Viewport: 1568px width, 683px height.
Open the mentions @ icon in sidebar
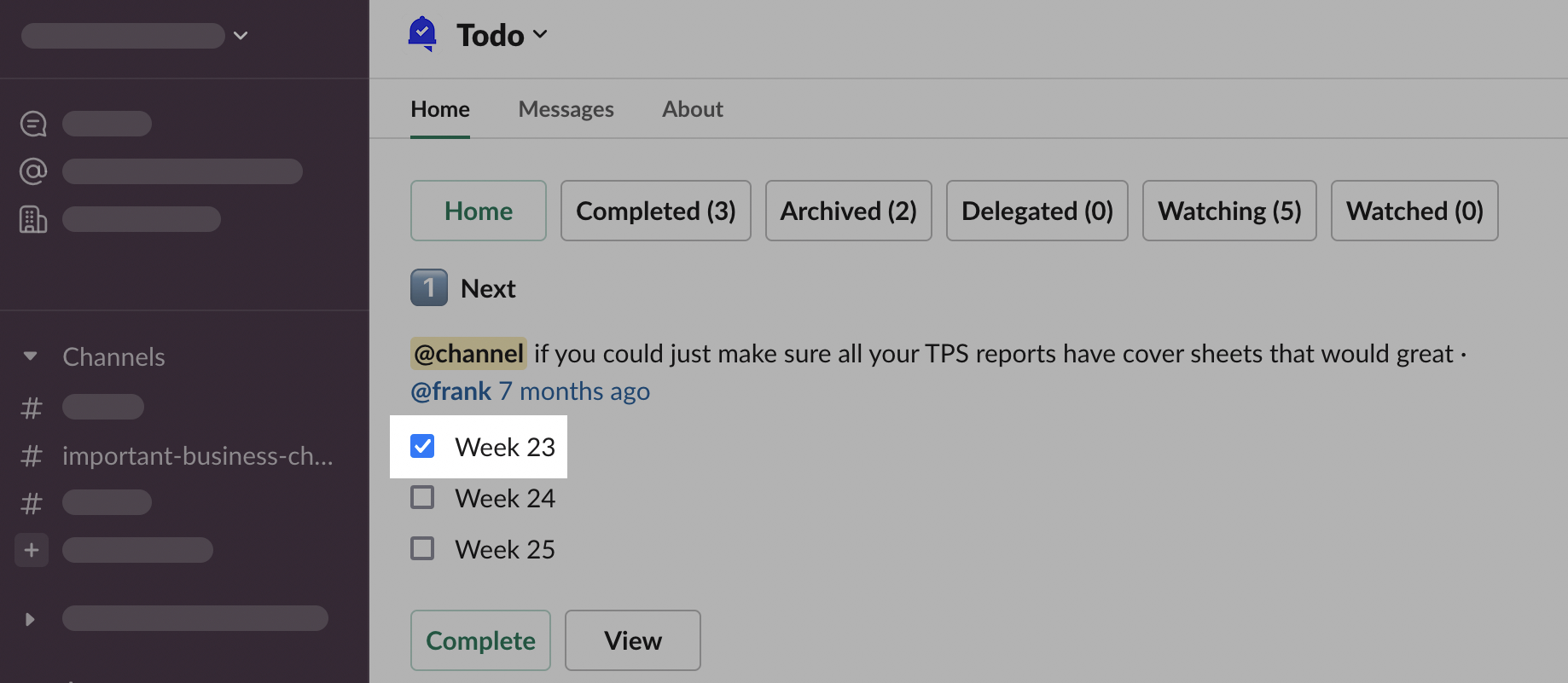coord(33,171)
